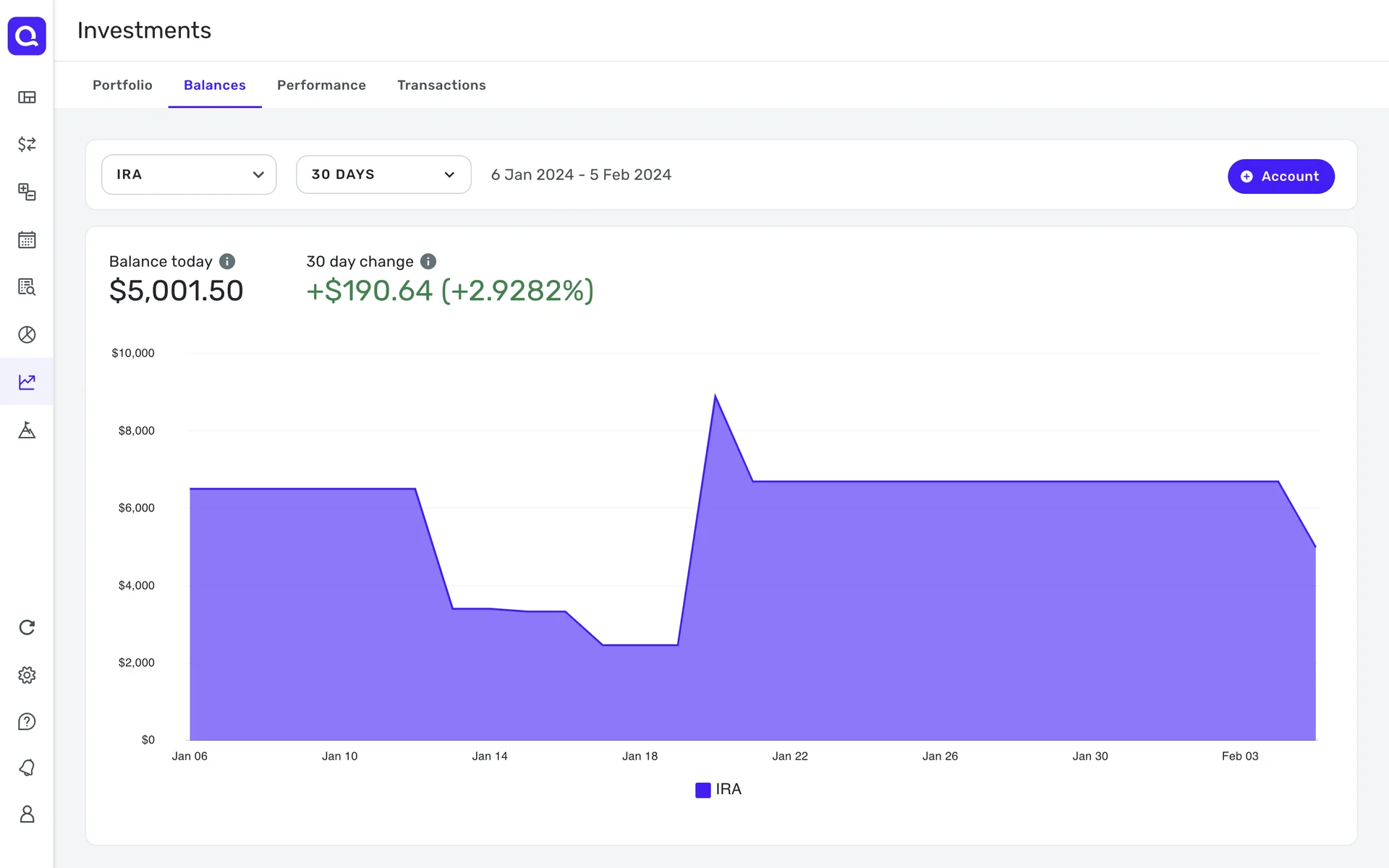Open help question mark icon
This screenshot has width=1389, height=868.
click(x=27, y=721)
